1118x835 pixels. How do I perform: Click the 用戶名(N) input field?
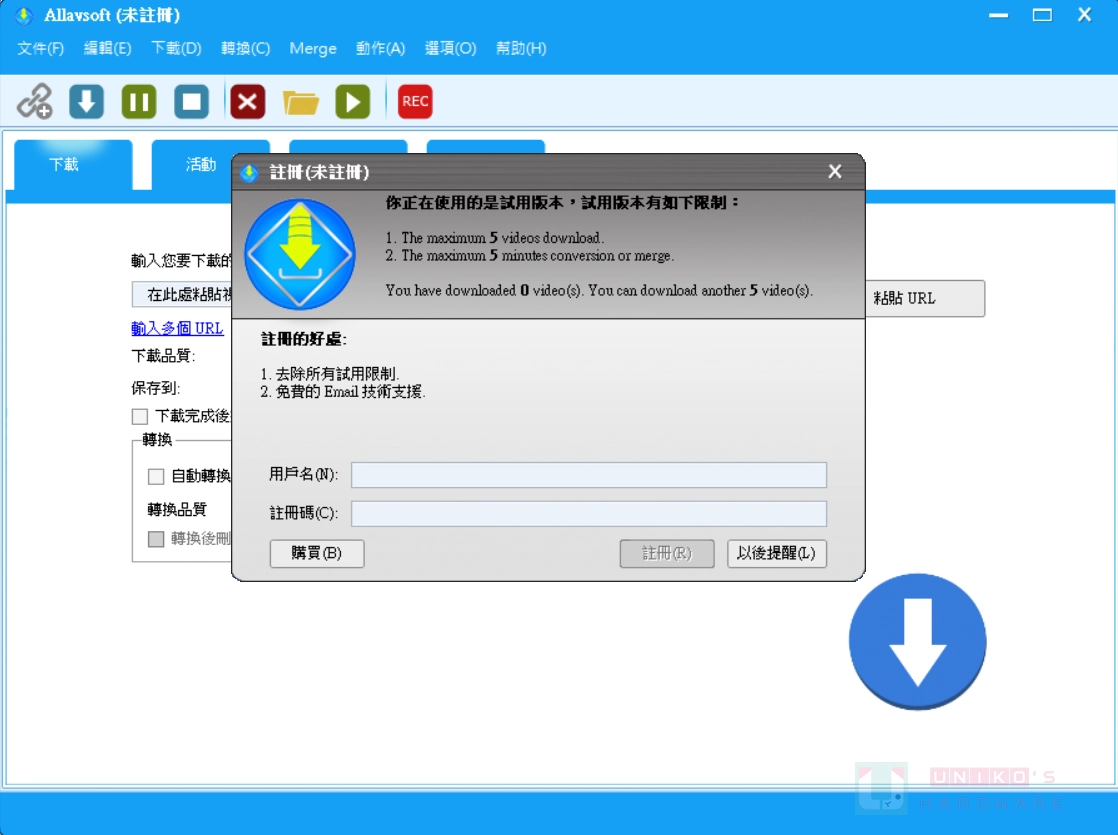[588, 475]
